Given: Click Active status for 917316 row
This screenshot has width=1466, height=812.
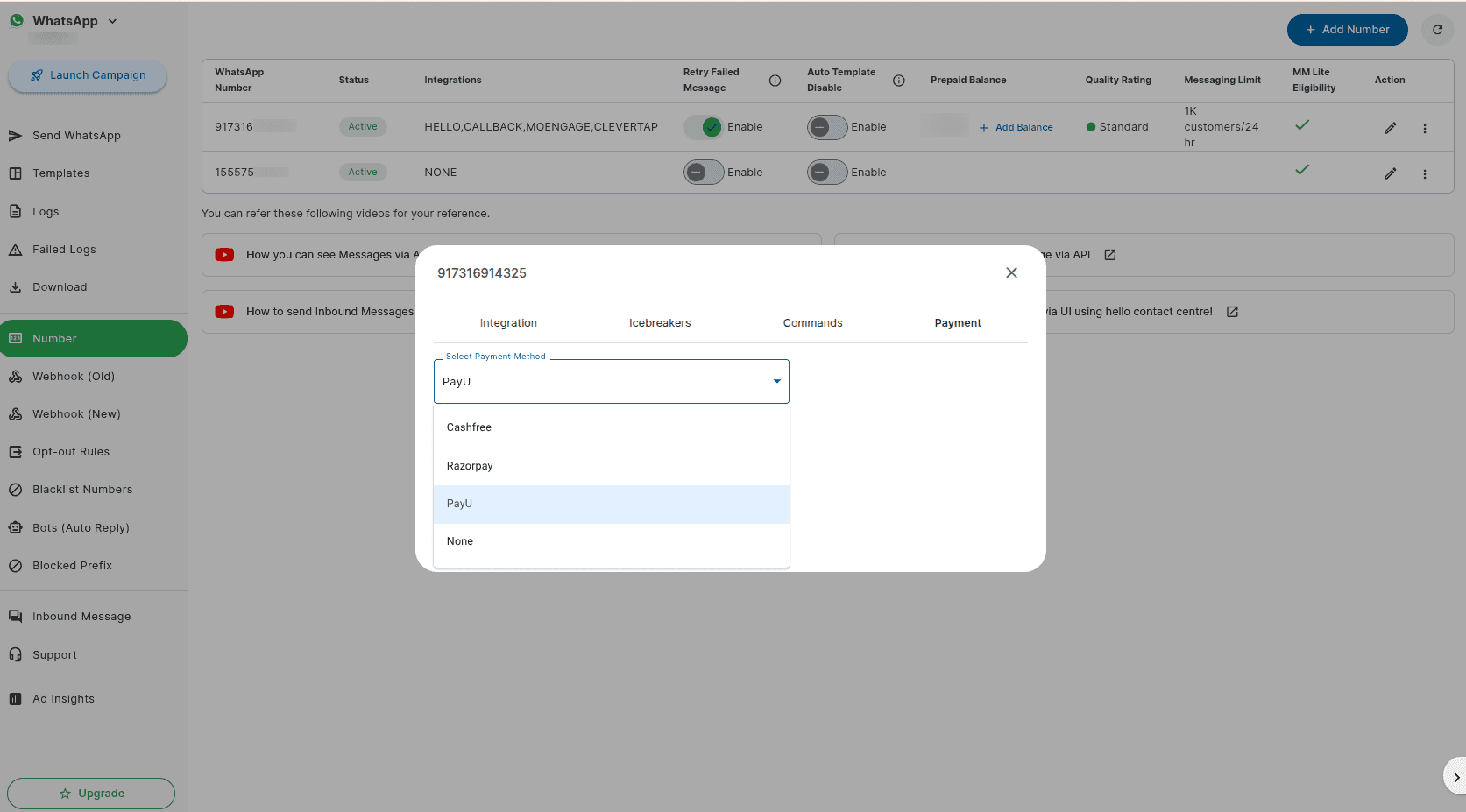Looking at the screenshot, I should pyautogui.click(x=363, y=127).
